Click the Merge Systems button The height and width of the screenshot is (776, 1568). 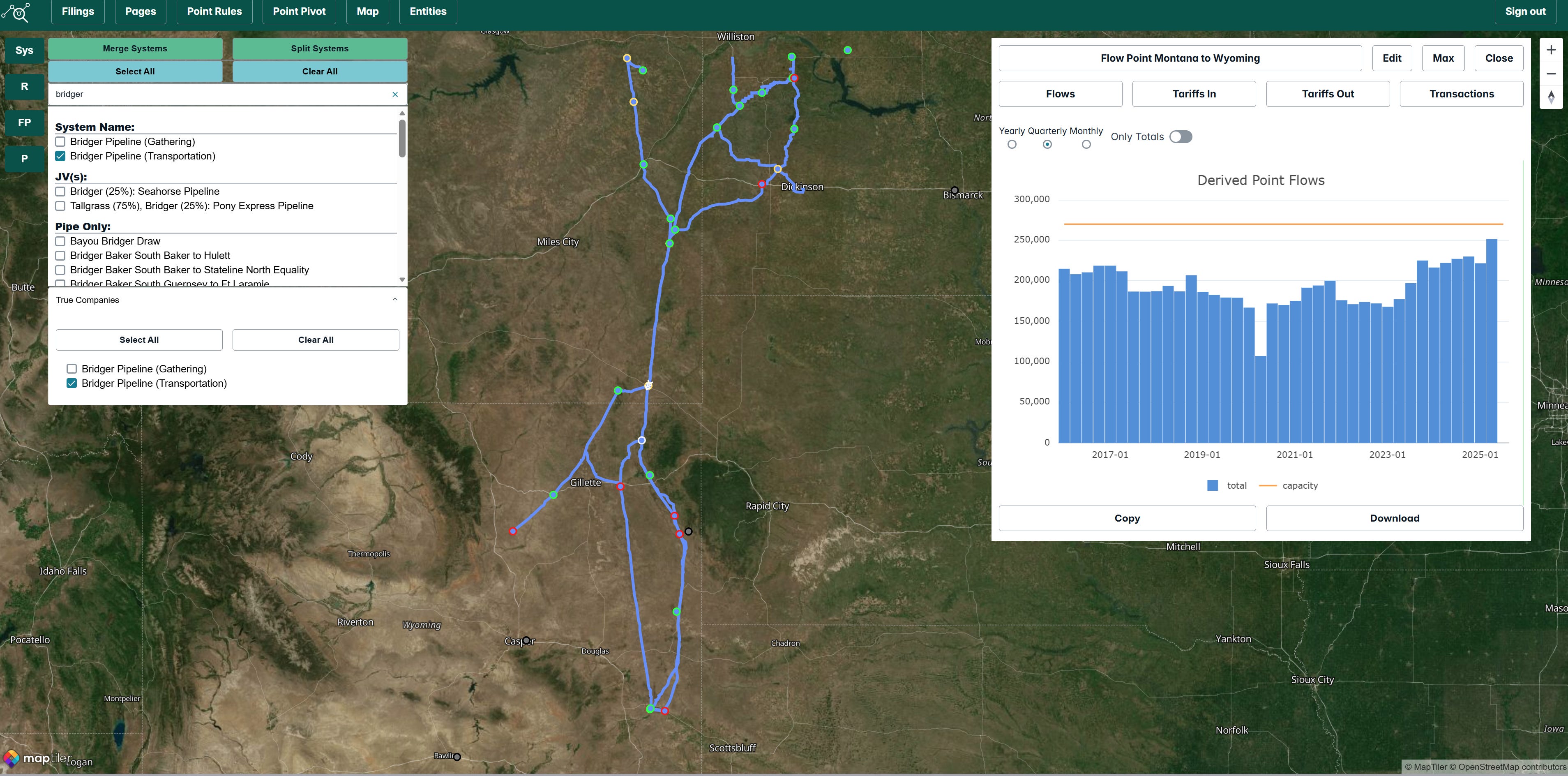(x=135, y=49)
